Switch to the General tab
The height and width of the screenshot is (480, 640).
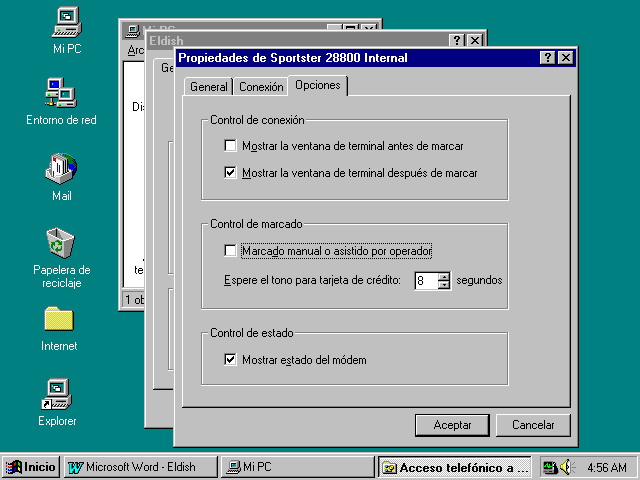tap(209, 87)
